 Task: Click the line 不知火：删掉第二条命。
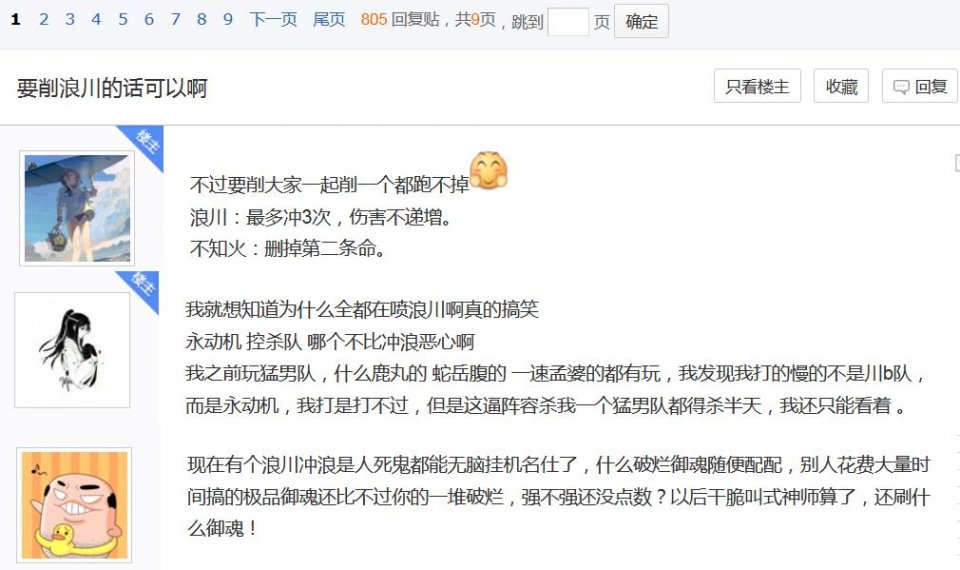[288, 248]
